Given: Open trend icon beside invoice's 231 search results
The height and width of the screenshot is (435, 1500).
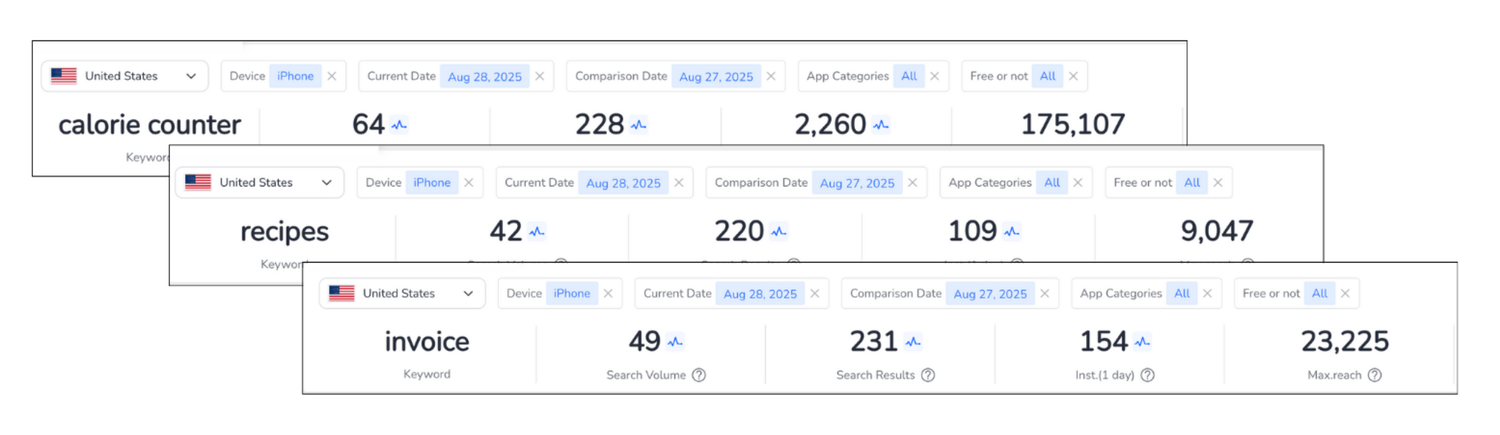Looking at the screenshot, I should tap(913, 342).
